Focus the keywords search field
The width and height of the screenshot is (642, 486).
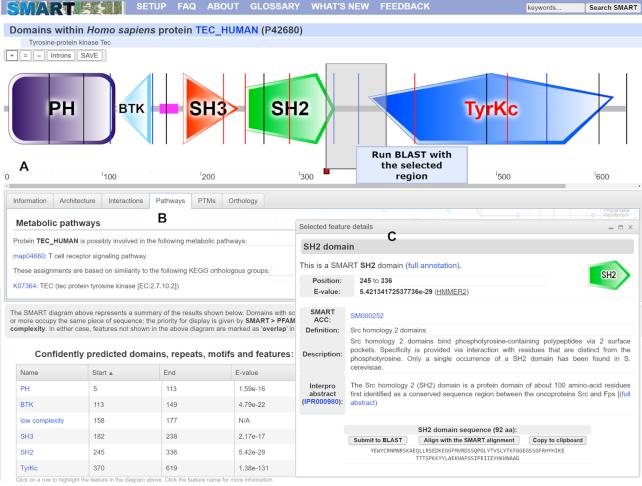(x=555, y=8)
